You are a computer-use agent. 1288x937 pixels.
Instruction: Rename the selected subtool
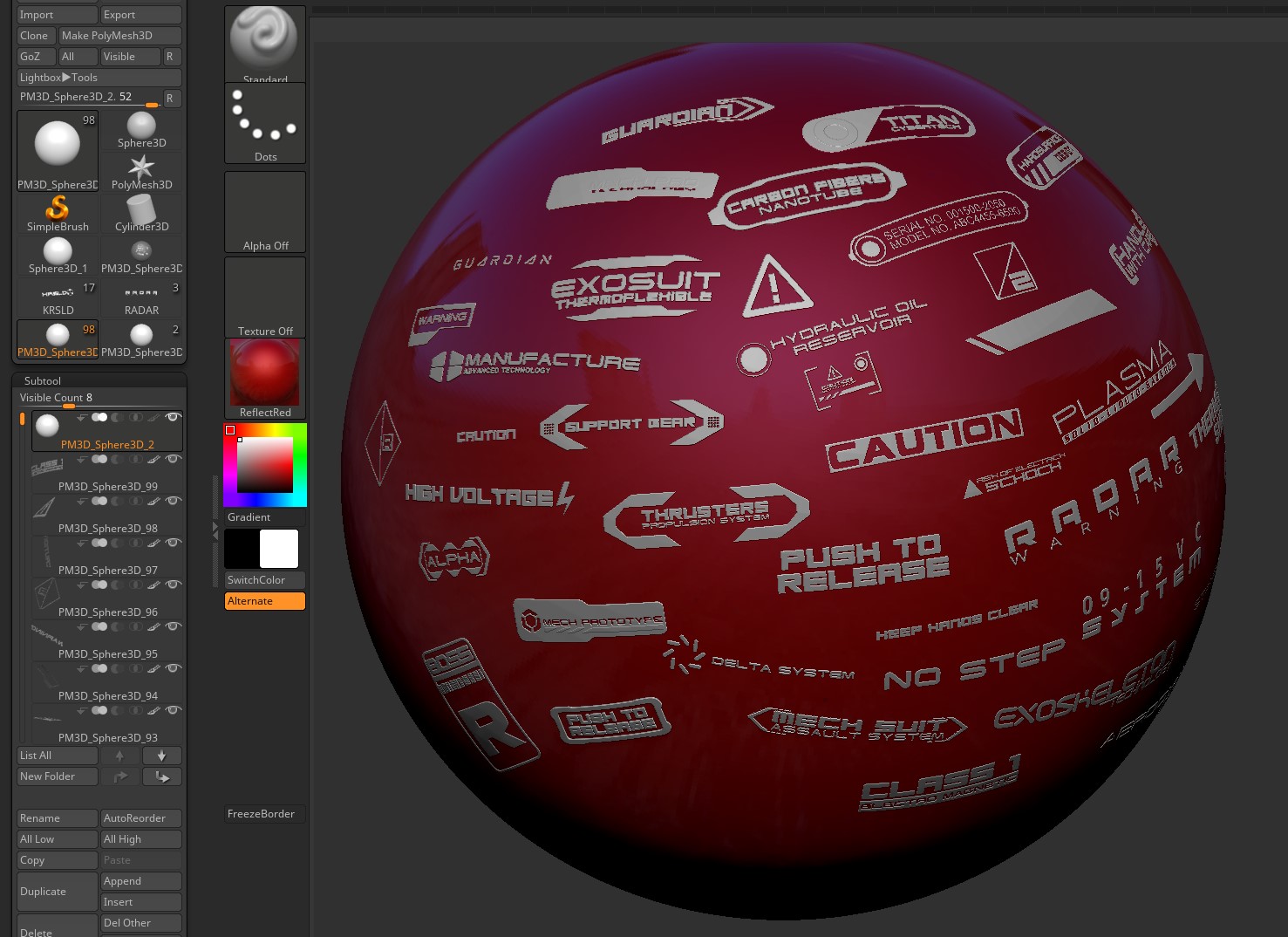(x=58, y=818)
